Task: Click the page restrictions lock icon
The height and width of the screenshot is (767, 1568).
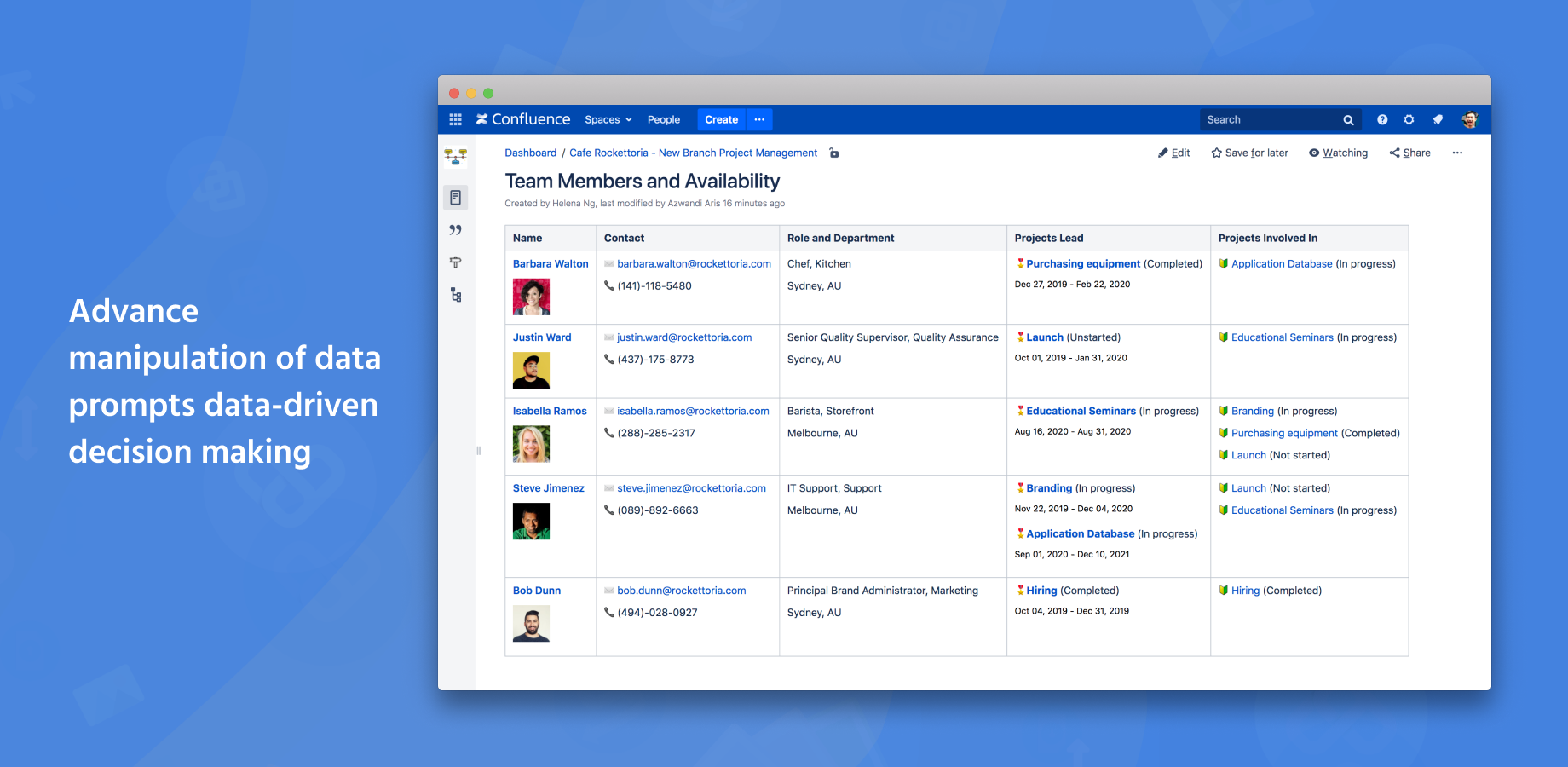Action: [x=834, y=153]
